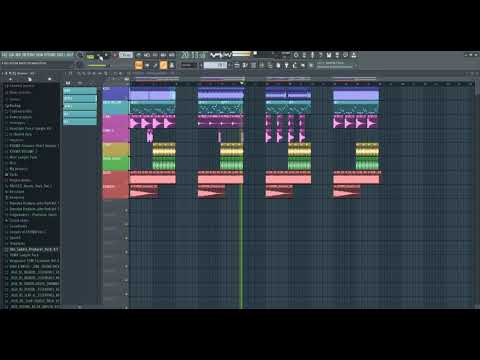Select the Templates folder in browser

pyautogui.click(x=17, y=243)
